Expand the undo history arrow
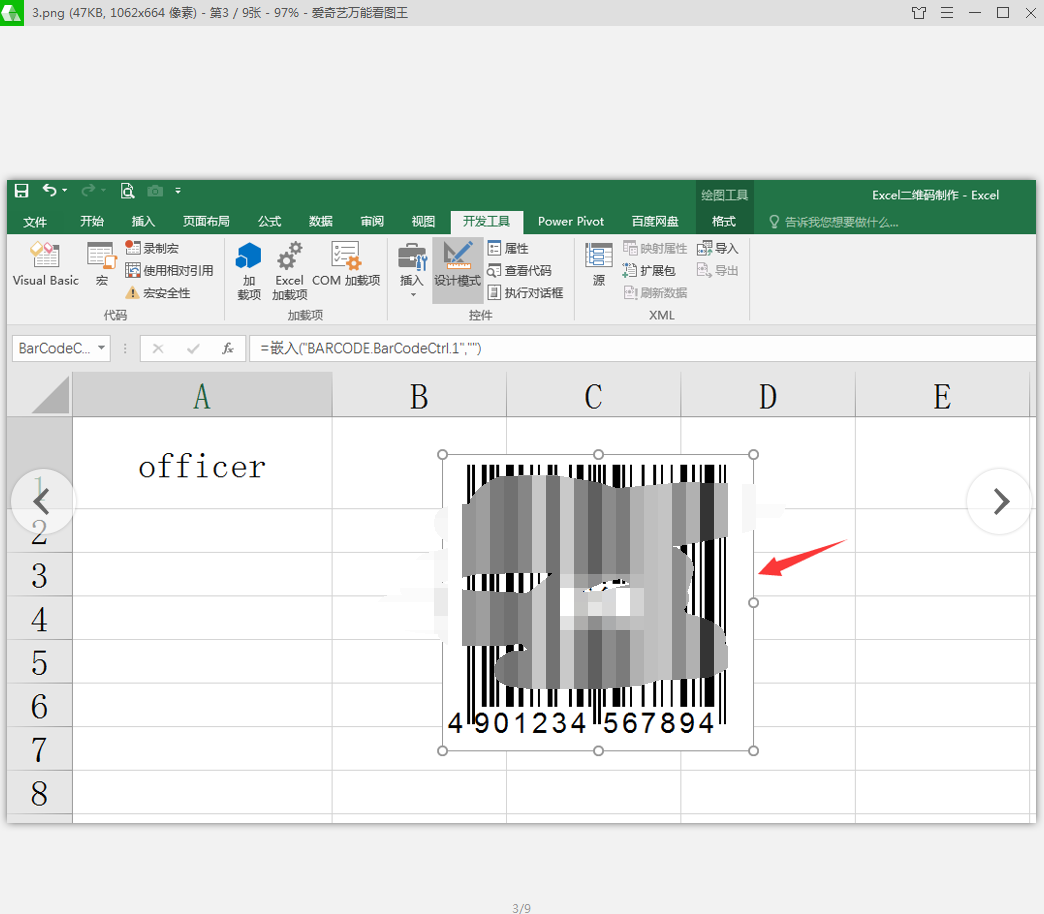The image size is (1044, 914). pos(65,191)
